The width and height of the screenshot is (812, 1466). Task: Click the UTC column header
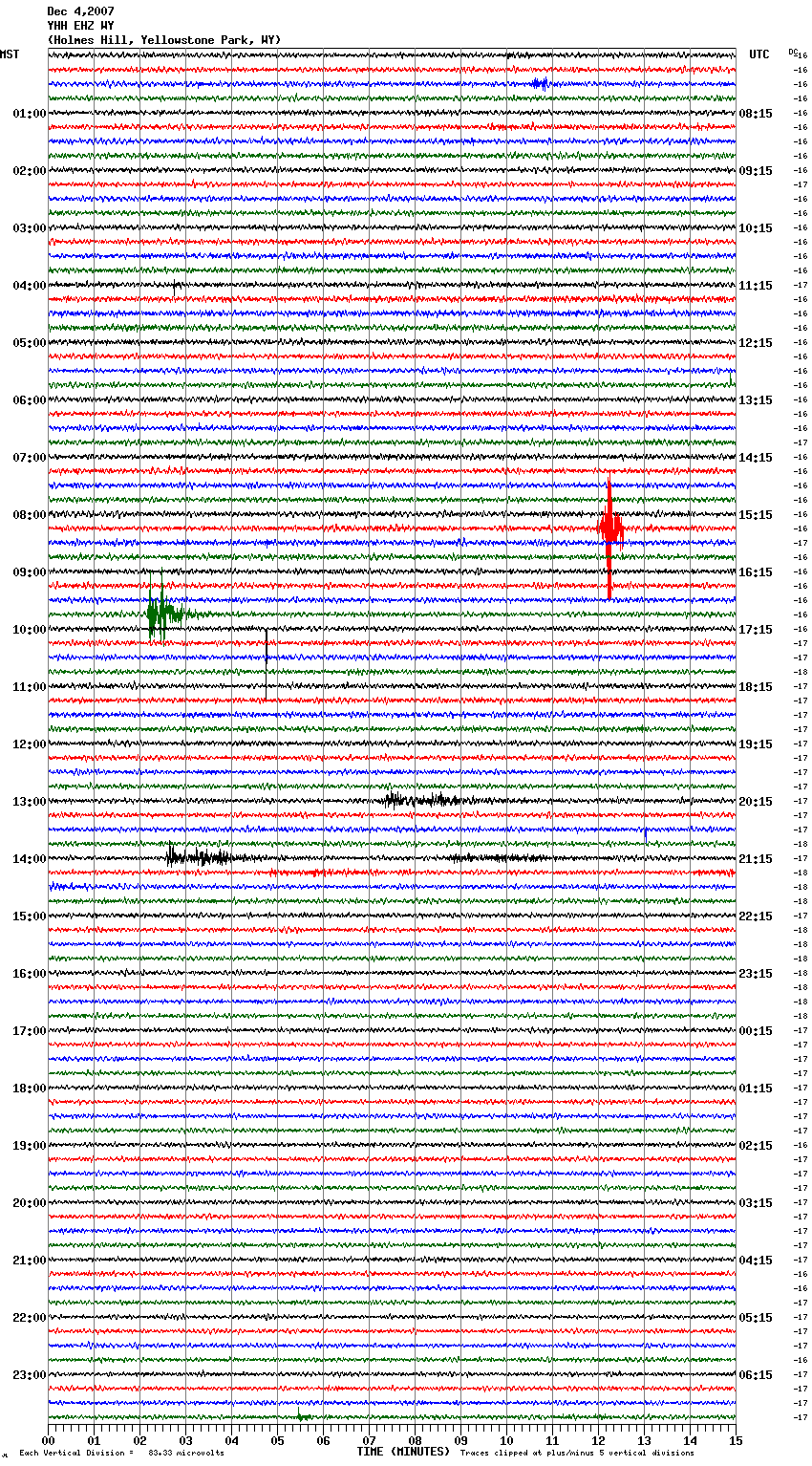click(759, 54)
